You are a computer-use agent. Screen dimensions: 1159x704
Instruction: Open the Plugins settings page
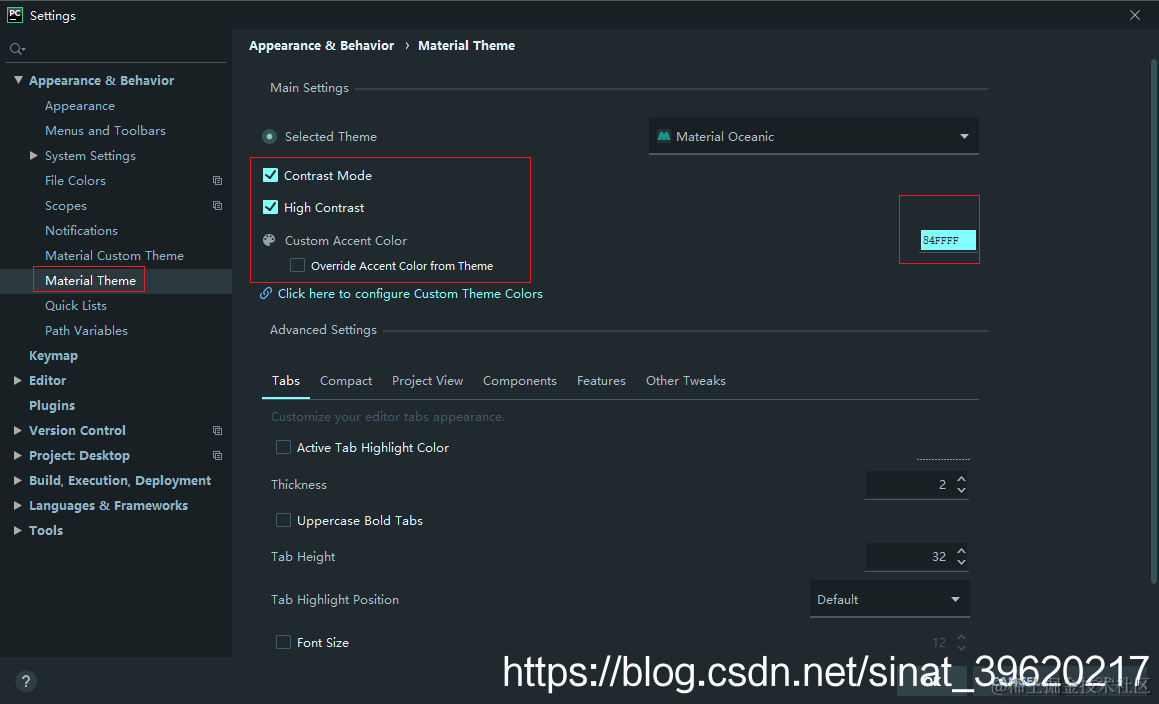pos(52,405)
